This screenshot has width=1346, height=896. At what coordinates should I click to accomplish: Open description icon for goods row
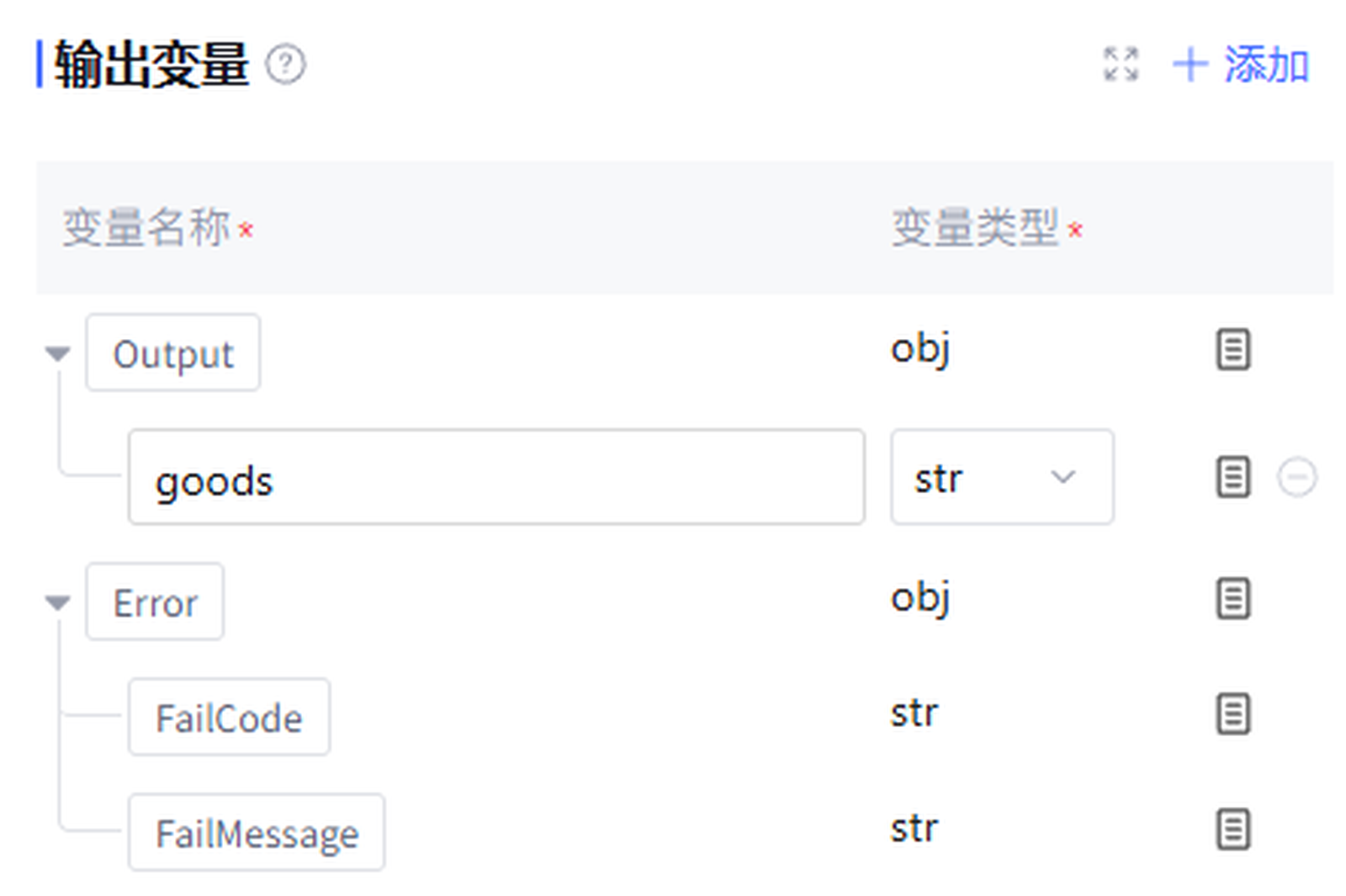(x=1232, y=477)
